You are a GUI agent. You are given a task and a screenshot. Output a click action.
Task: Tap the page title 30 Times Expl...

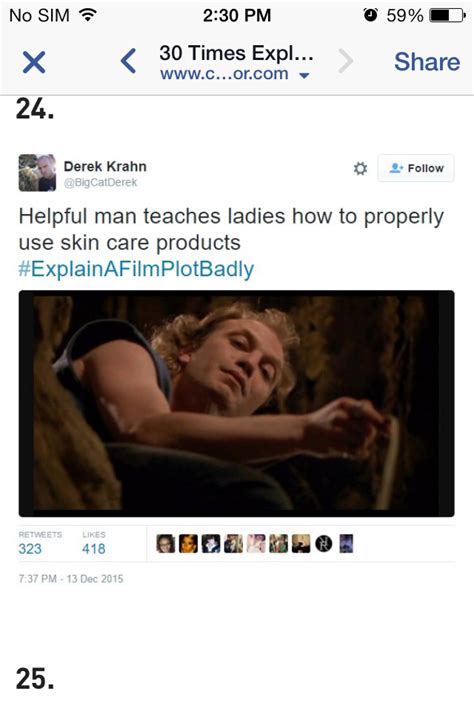click(x=236, y=53)
